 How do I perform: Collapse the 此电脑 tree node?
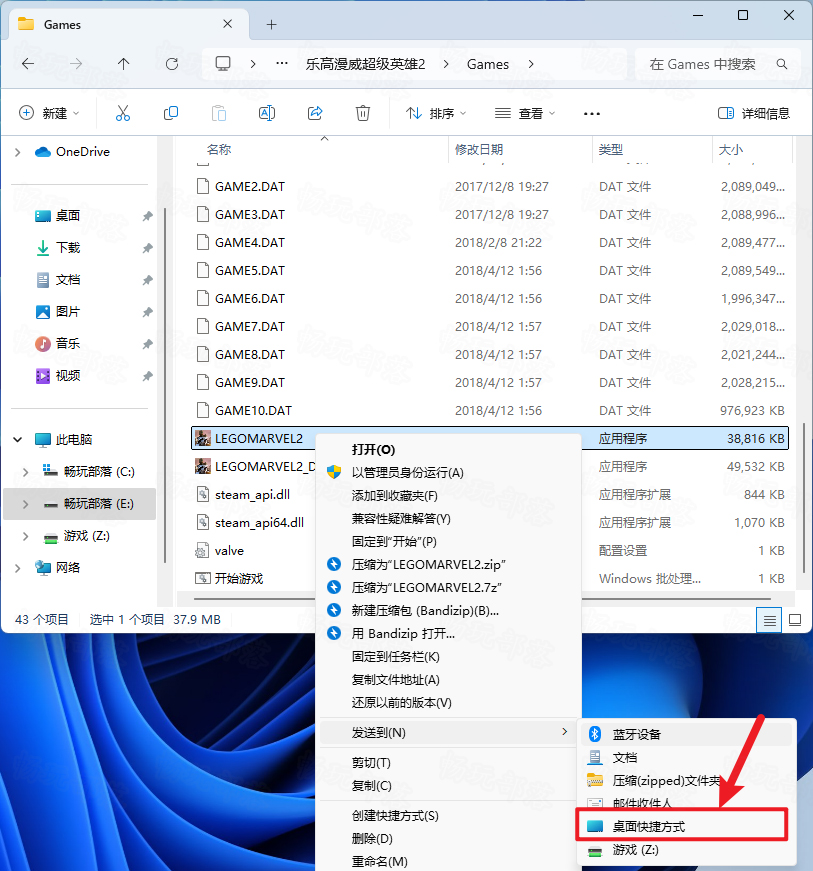click(18, 440)
